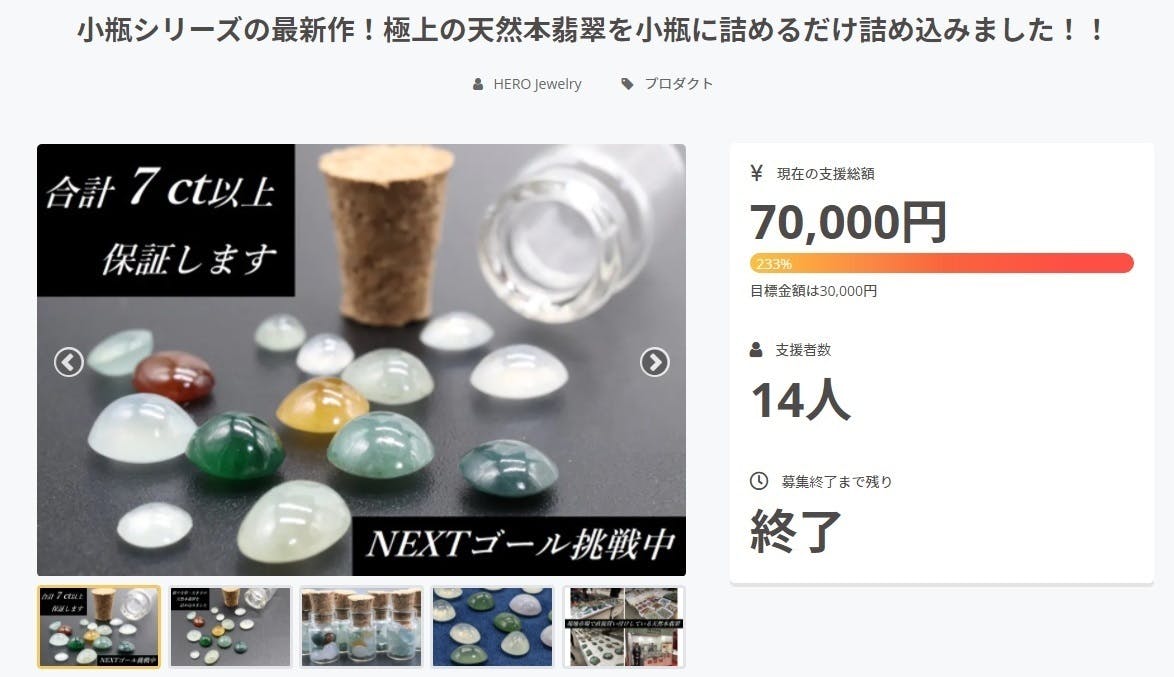Click the user icon beside HERO Jewelry

point(478,84)
